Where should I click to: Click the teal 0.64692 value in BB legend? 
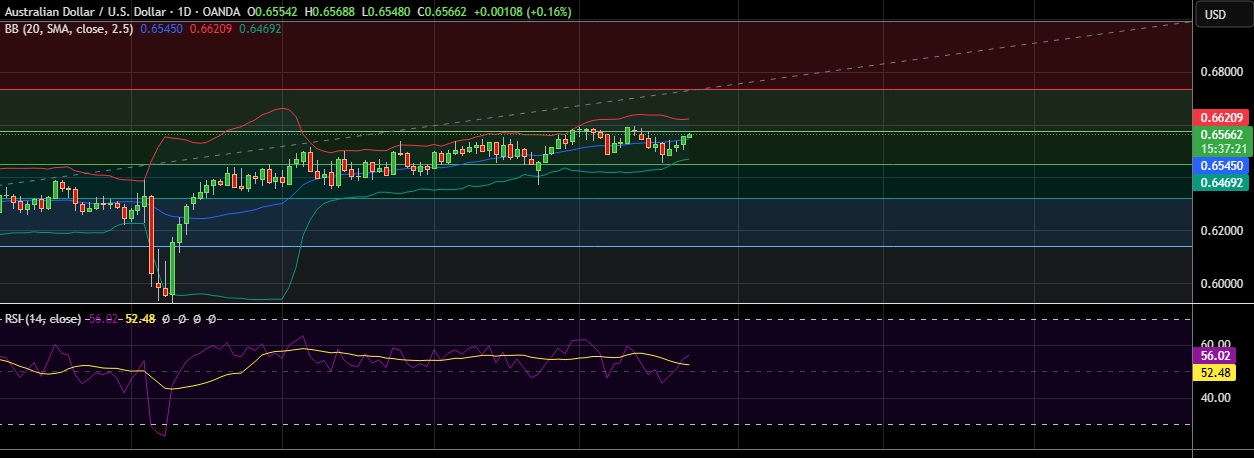[x=258, y=29]
